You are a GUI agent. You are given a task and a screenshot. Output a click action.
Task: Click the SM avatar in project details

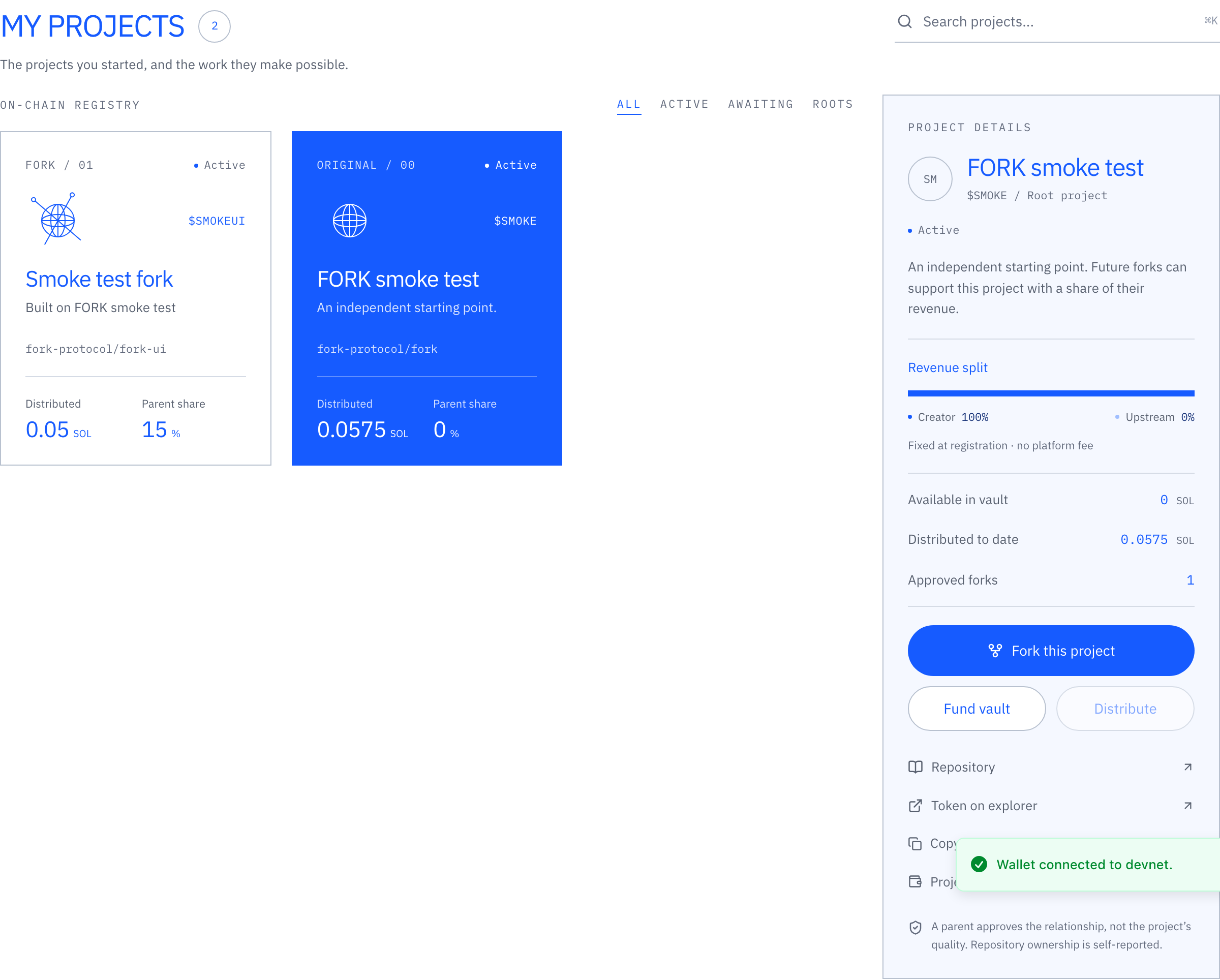(x=930, y=179)
